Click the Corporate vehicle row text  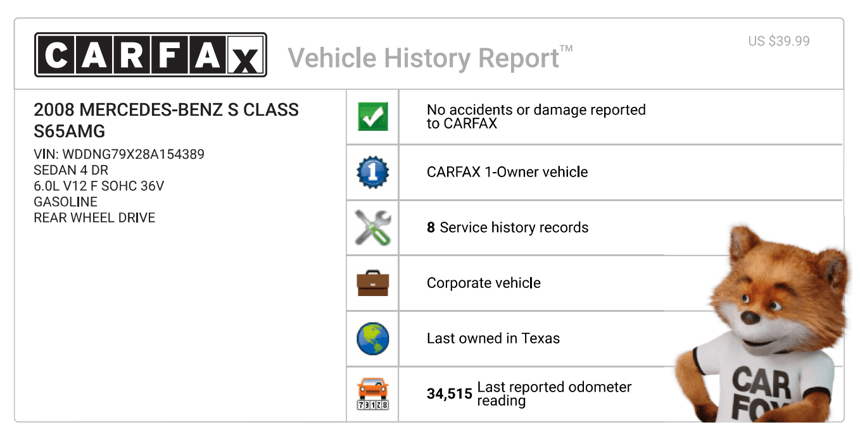click(483, 283)
